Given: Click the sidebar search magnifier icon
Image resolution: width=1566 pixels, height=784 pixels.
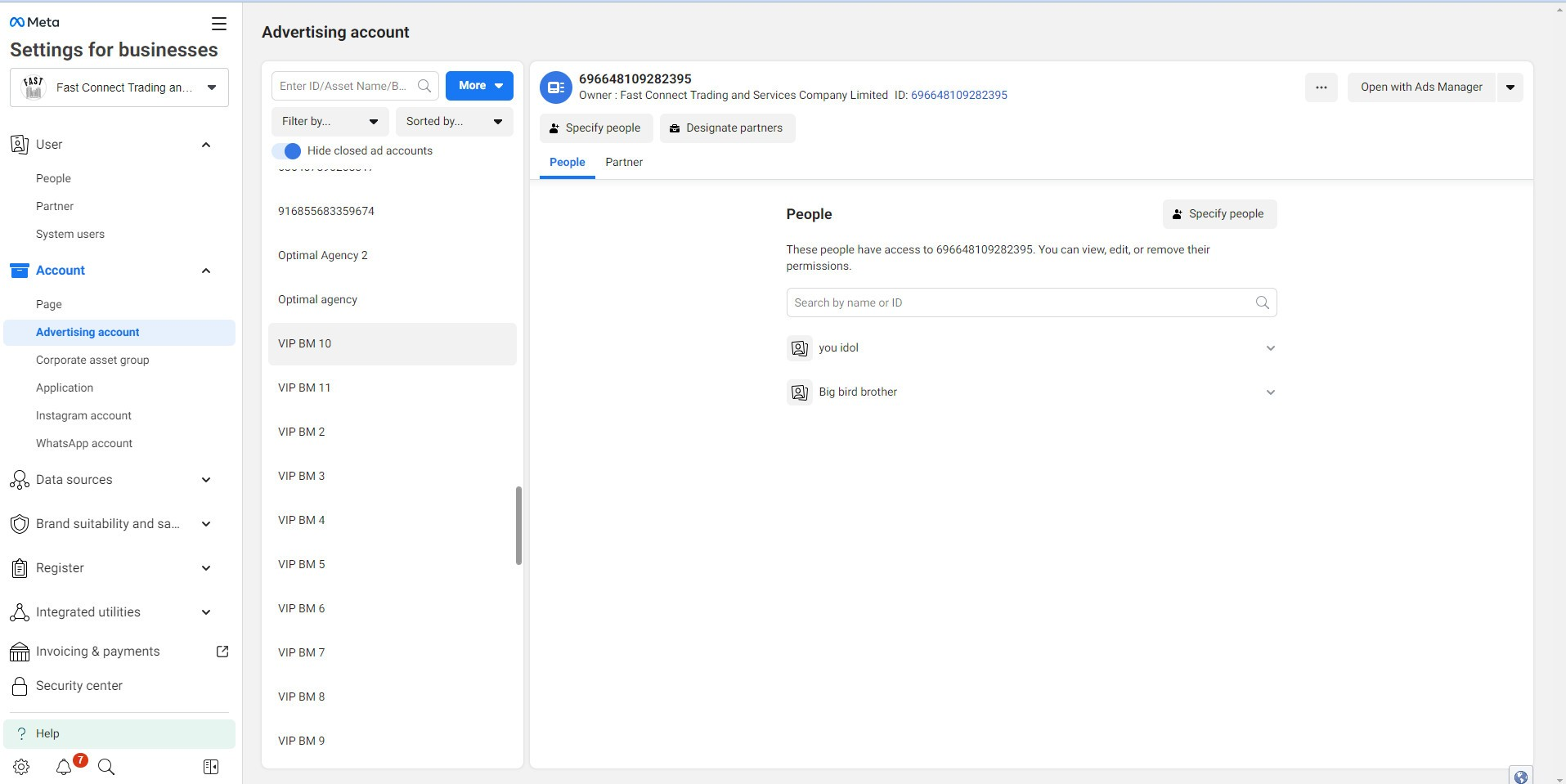Looking at the screenshot, I should (106, 767).
